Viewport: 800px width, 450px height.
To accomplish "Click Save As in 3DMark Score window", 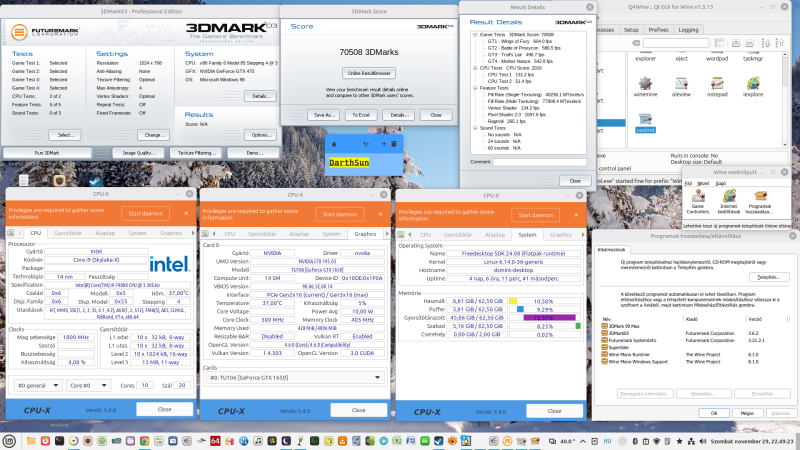I will coord(323,115).
